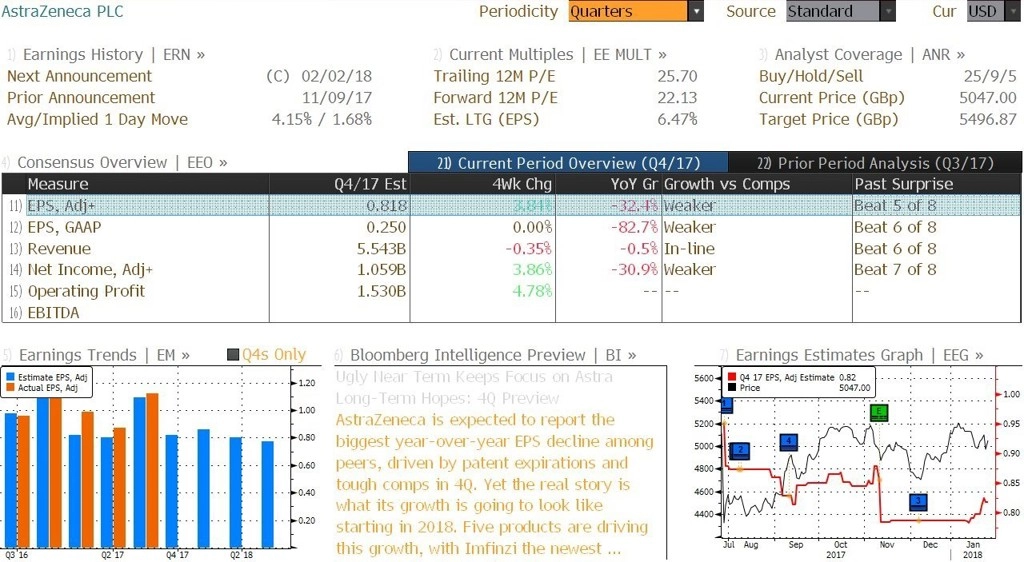Click the red Q4 17 EPS legend square
The height and width of the screenshot is (562, 1024).
pyautogui.click(x=731, y=377)
